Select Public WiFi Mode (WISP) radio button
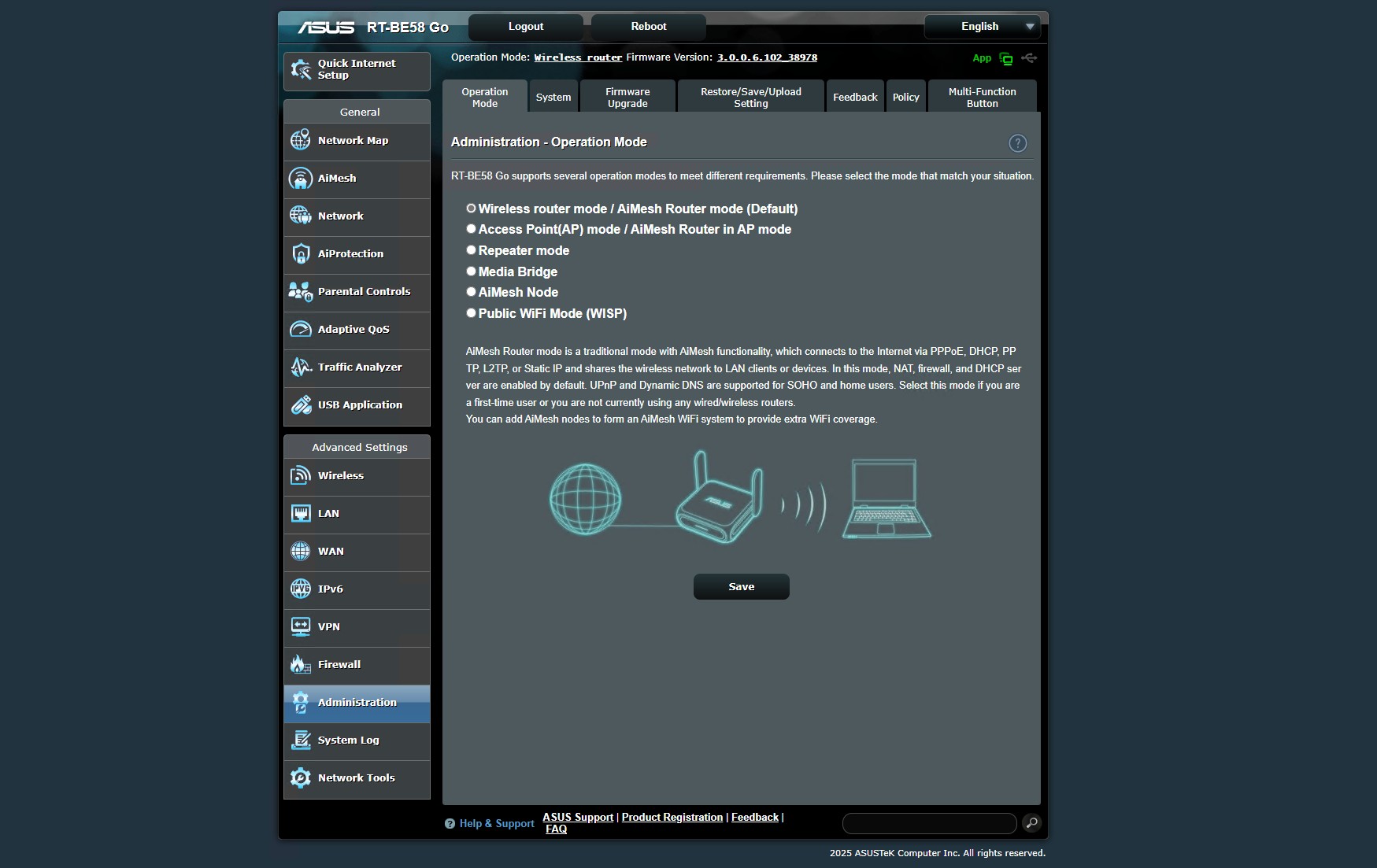 pyautogui.click(x=471, y=312)
